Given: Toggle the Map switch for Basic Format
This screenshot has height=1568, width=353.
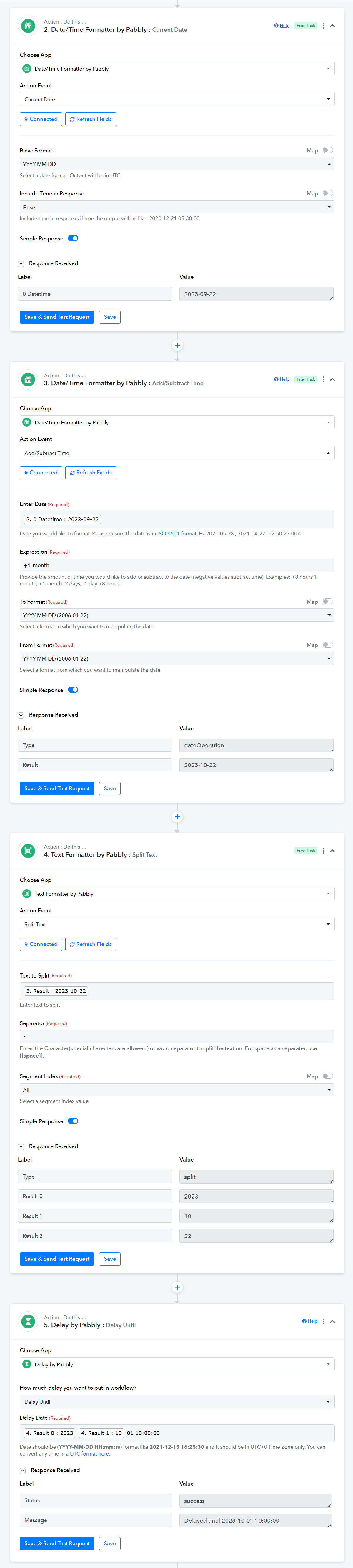Looking at the screenshot, I should click(327, 150).
